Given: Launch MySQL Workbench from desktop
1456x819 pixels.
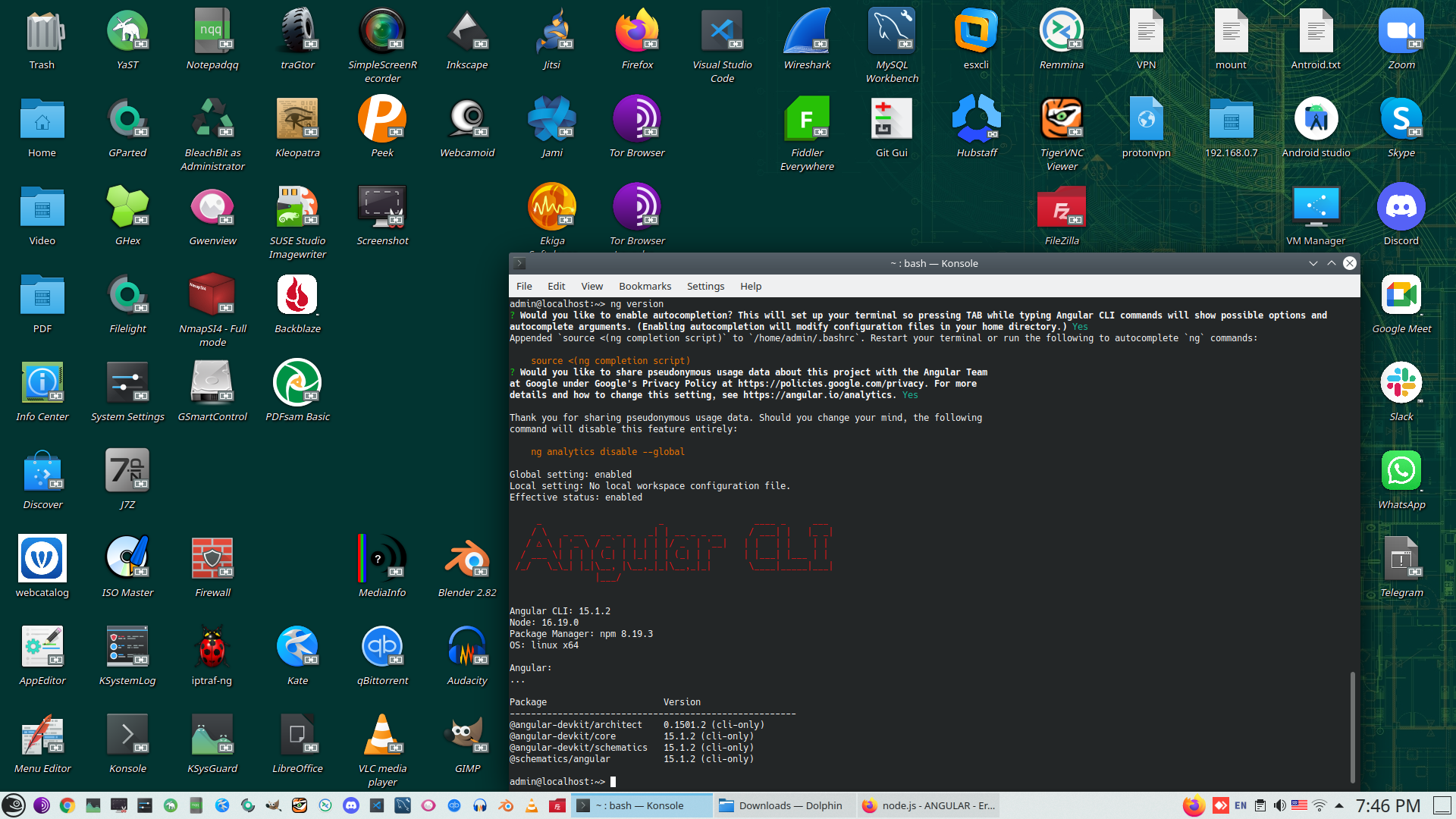Looking at the screenshot, I should pyautogui.click(x=891, y=33).
